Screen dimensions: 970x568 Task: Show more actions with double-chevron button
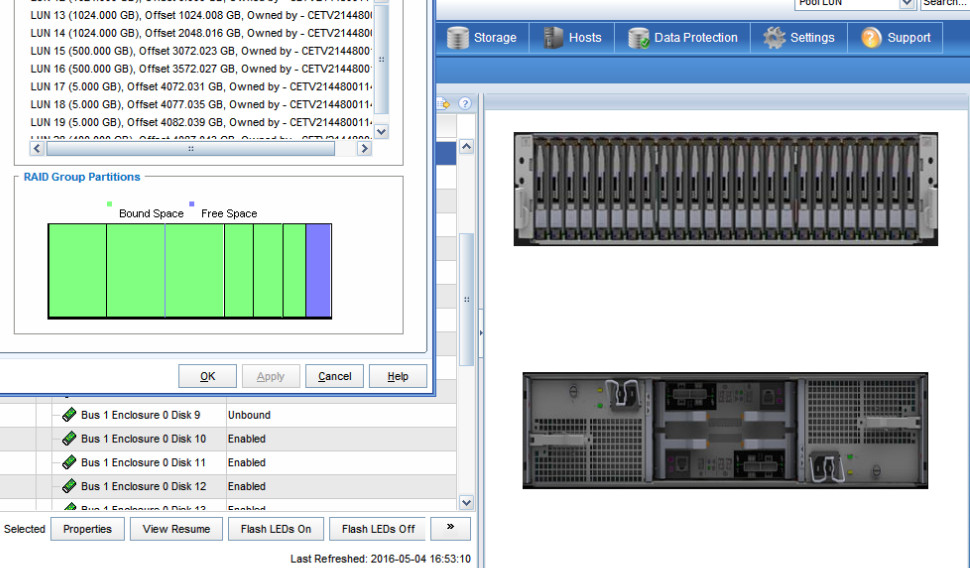(x=450, y=528)
